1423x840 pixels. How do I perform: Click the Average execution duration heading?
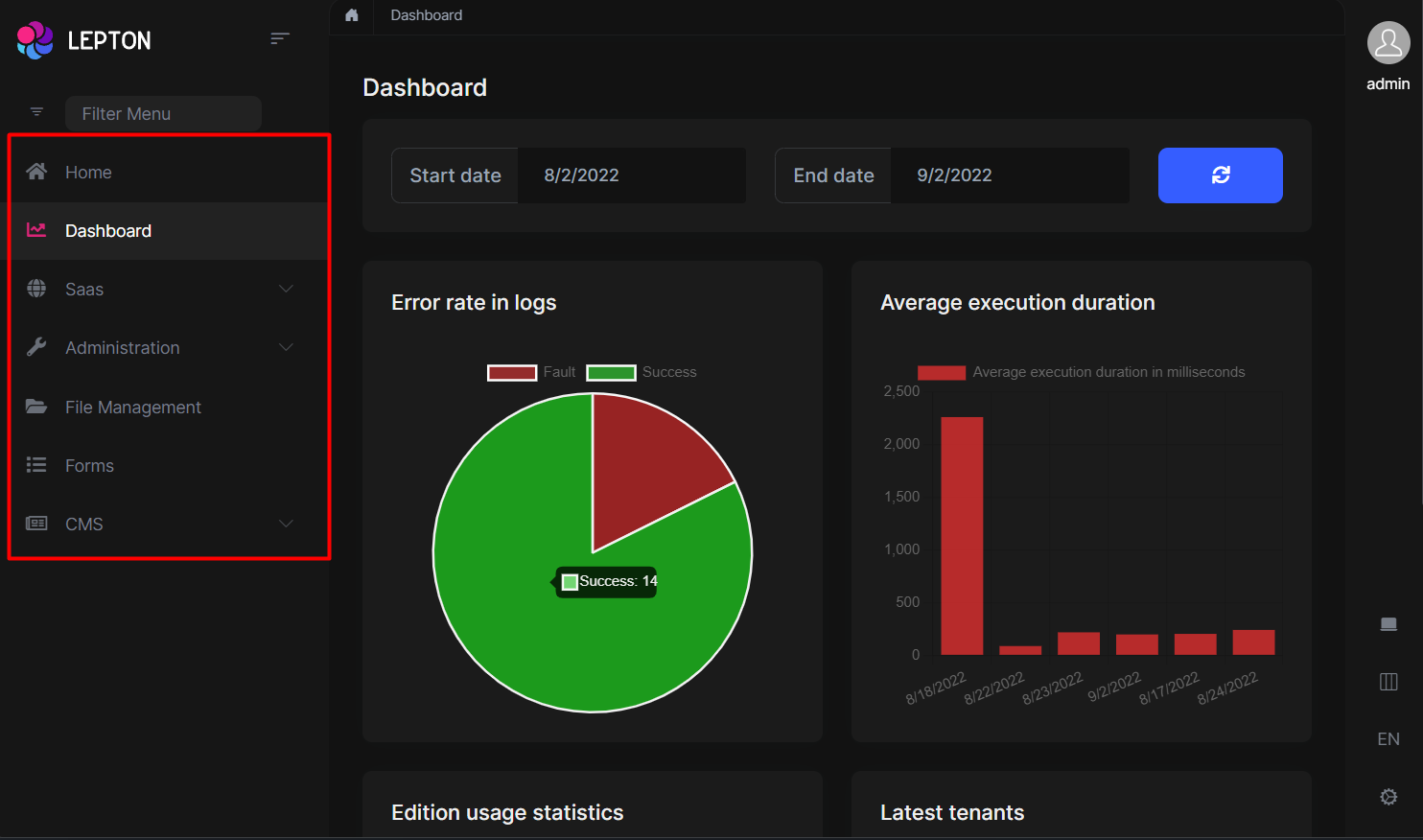click(1017, 303)
